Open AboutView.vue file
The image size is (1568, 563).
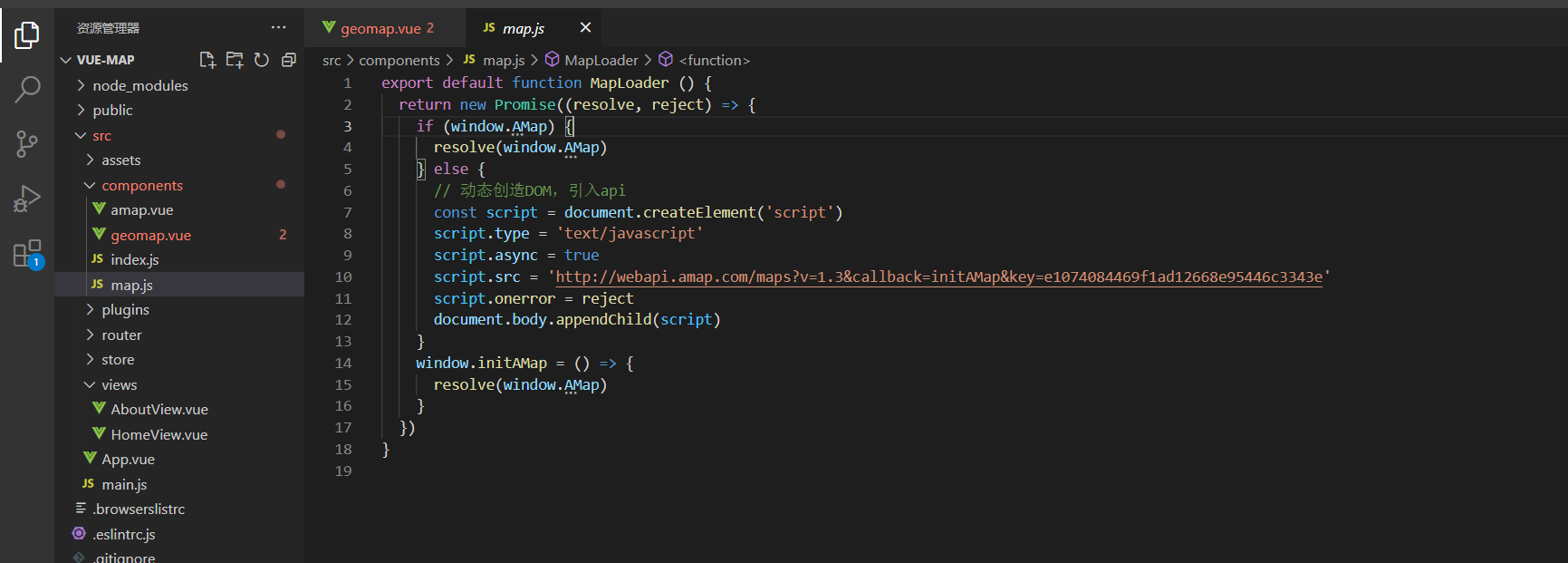coord(179,409)
